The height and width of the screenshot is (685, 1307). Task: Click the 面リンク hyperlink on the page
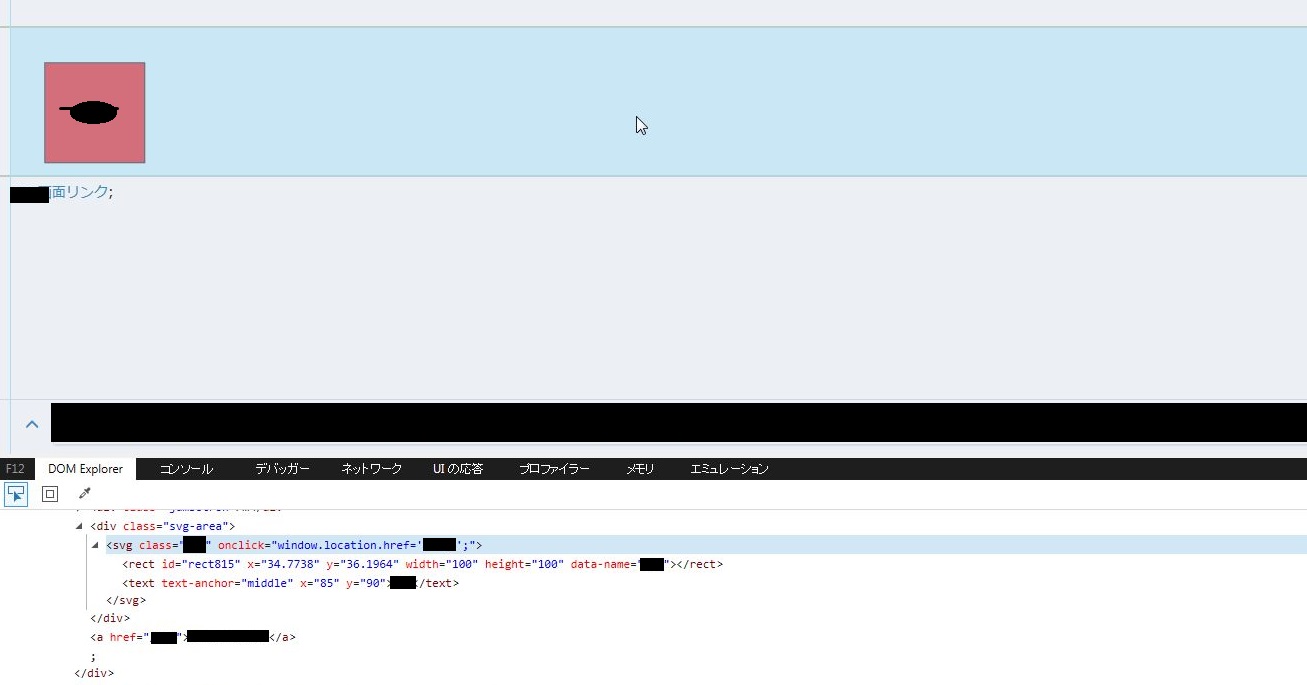click(x=78, y=192)
